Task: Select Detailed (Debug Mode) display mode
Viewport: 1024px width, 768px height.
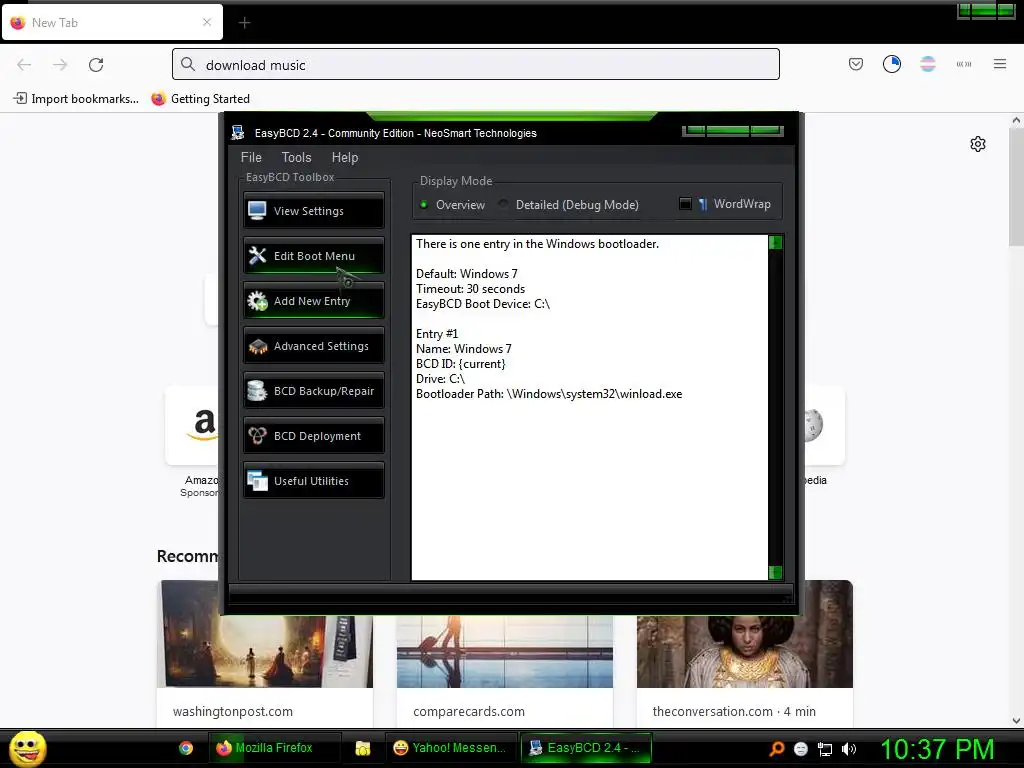Action: tap(568, 204)
